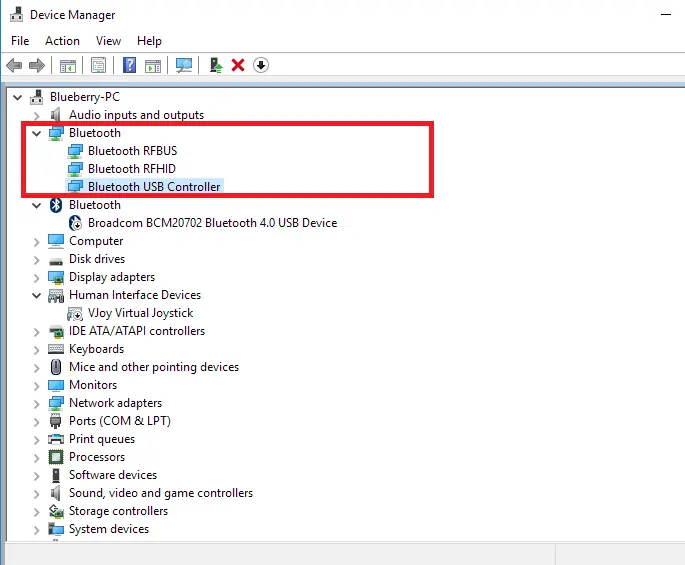
Task: Click the Storage controllers icon
Action: [x=55, y=511]
